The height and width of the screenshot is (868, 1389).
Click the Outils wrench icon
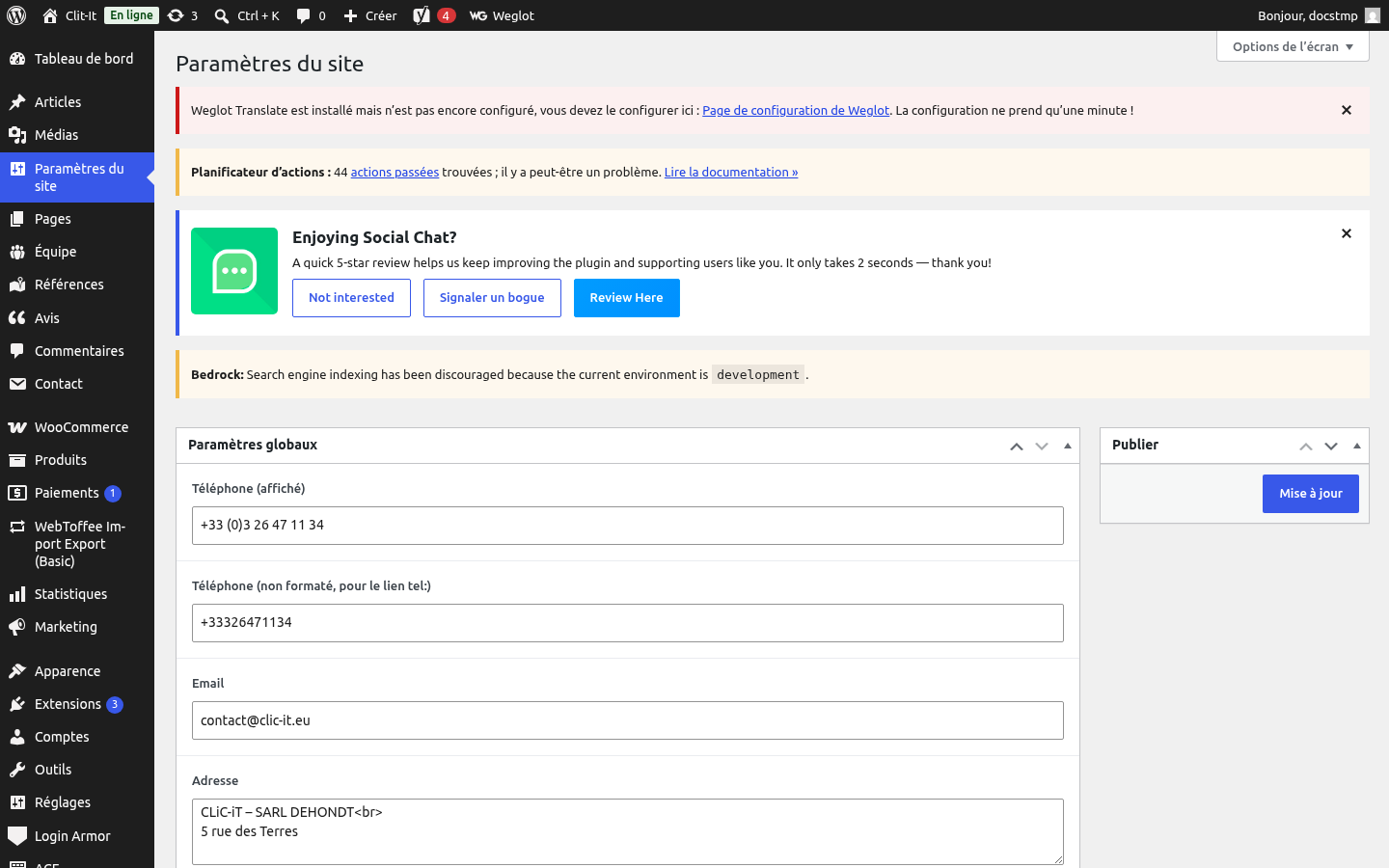pos(17,770)
